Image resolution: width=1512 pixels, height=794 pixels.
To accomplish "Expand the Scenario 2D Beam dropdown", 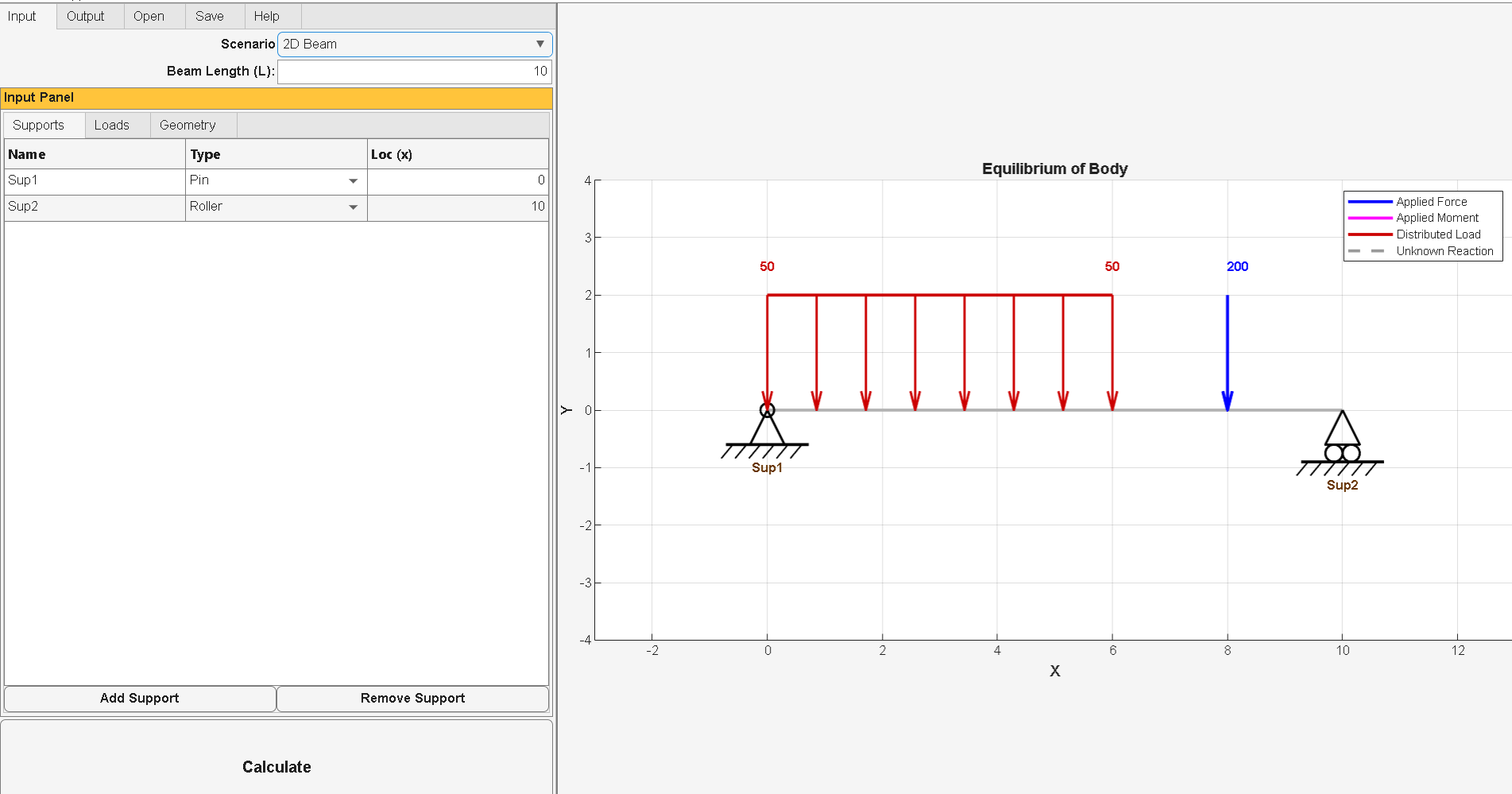I will (x=415, y=45).
